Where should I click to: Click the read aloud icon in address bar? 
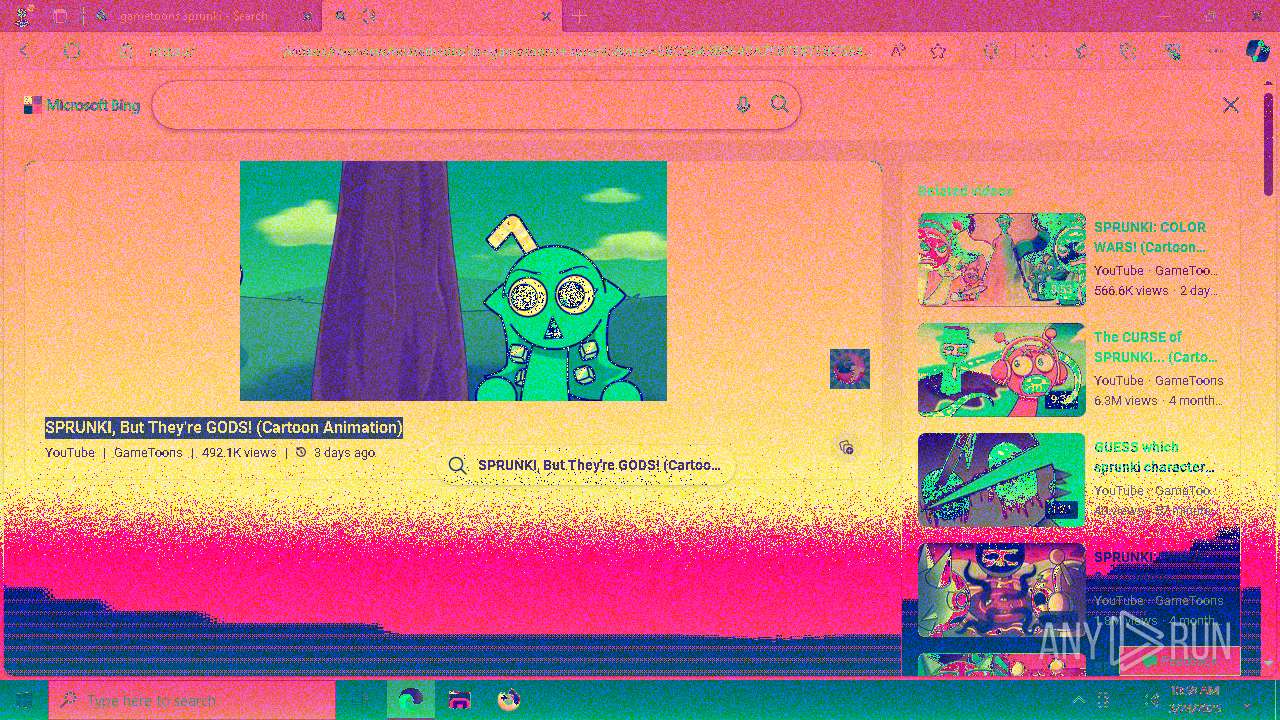click(898, 51)
